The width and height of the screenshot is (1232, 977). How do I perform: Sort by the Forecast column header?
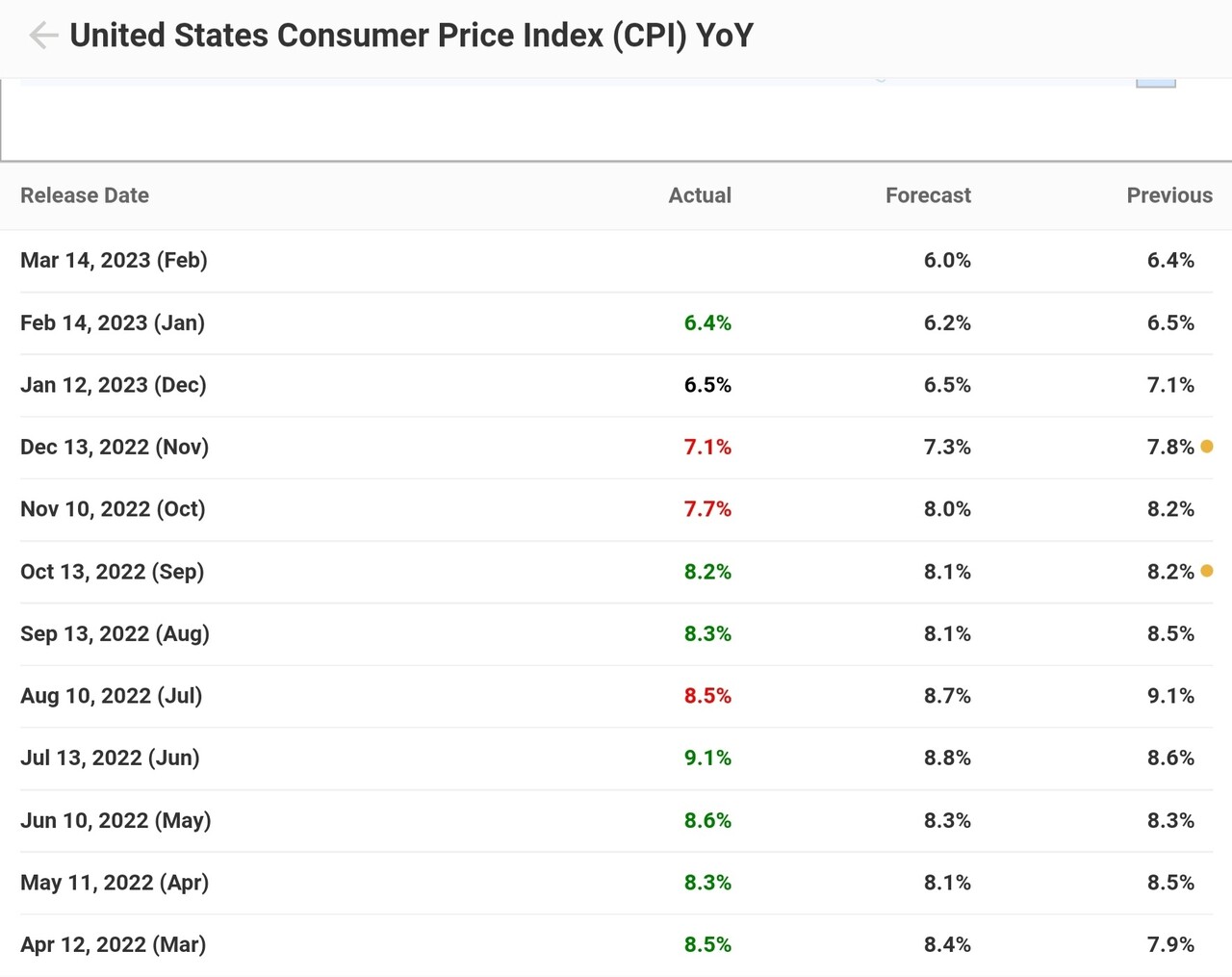[927, 195]
